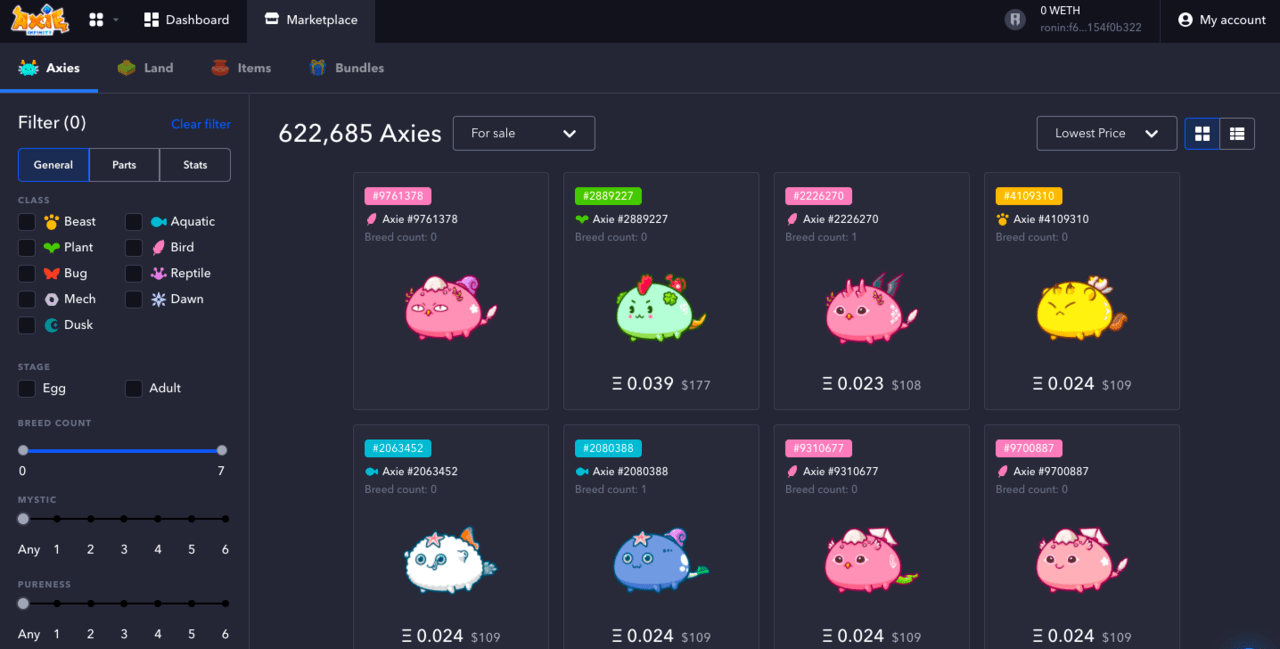Click the Bundles gift icon
Viewport: 1280px width, 649px height.
[x=318, y=68]
